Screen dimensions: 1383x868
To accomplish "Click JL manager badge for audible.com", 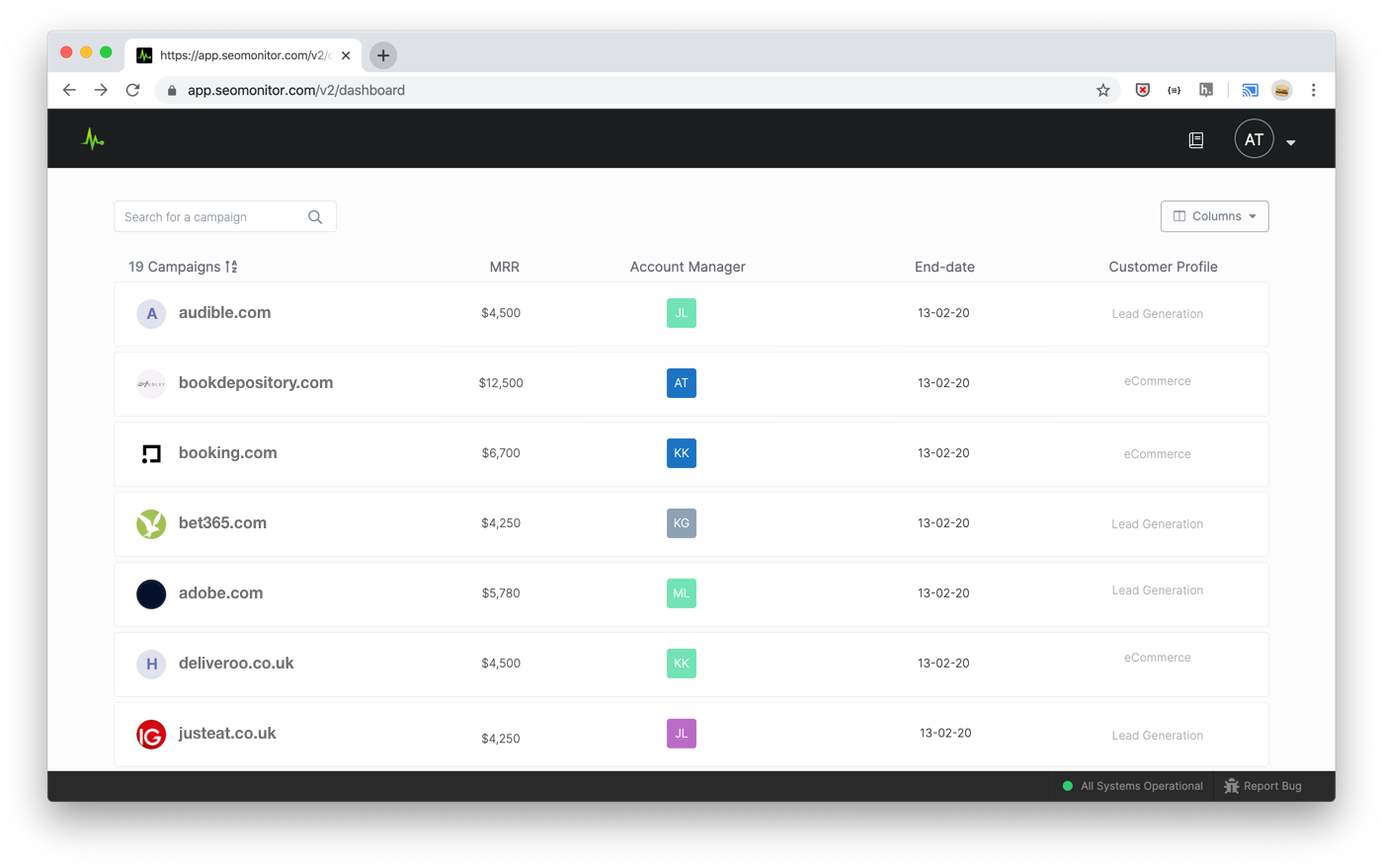I will [x=682, y=313].
